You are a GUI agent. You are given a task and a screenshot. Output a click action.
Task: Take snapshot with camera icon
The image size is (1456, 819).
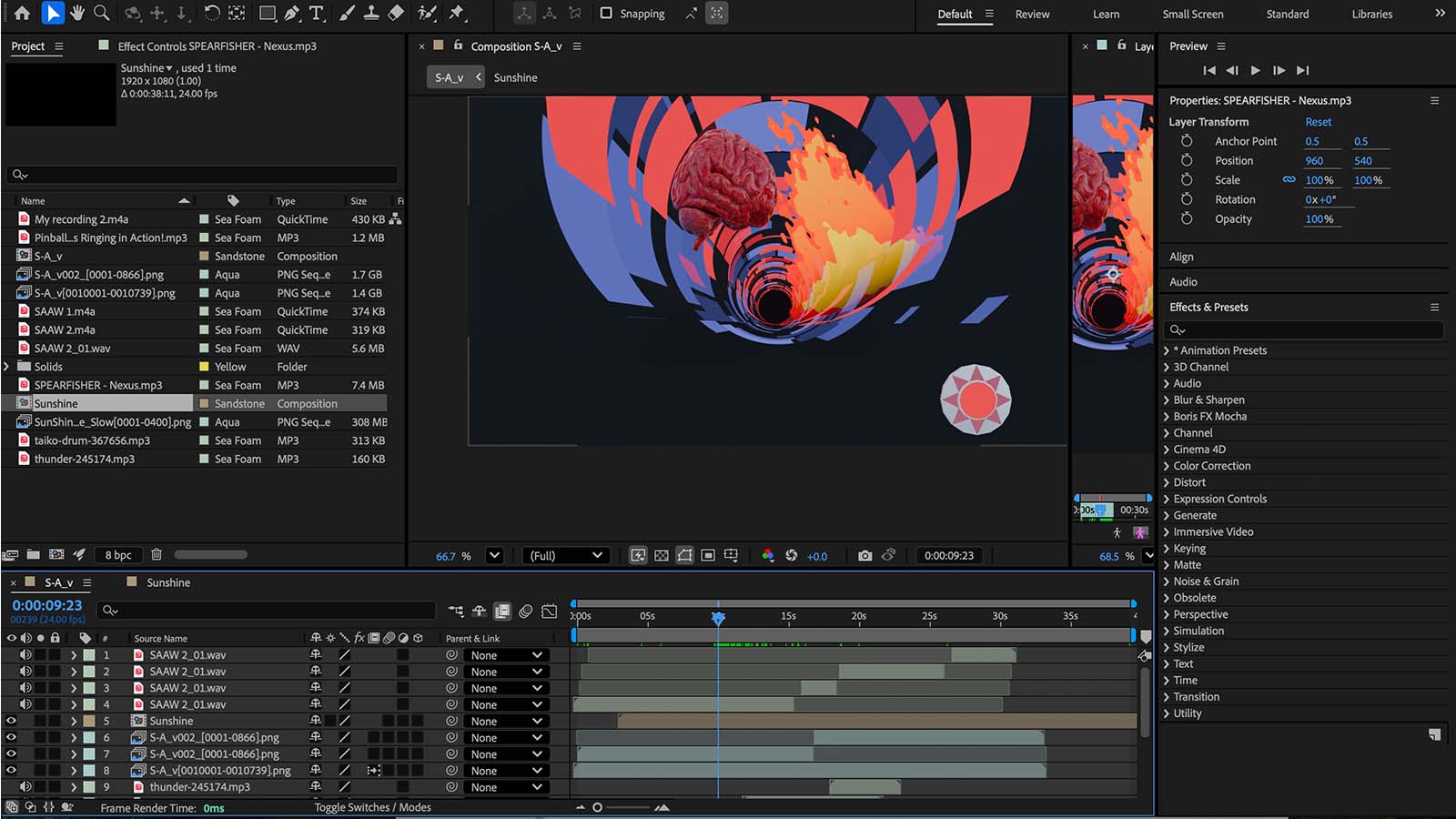click(x=864, y=555)
